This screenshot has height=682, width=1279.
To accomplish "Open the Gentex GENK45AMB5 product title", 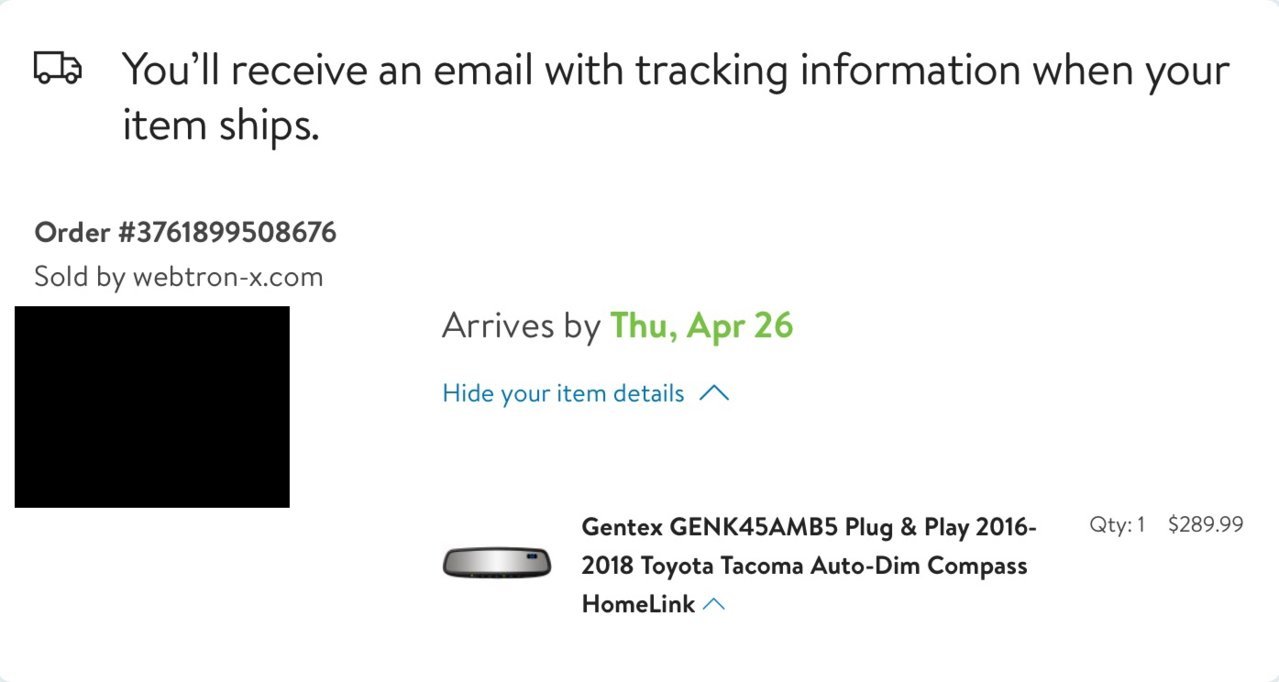I will (809, 565).
